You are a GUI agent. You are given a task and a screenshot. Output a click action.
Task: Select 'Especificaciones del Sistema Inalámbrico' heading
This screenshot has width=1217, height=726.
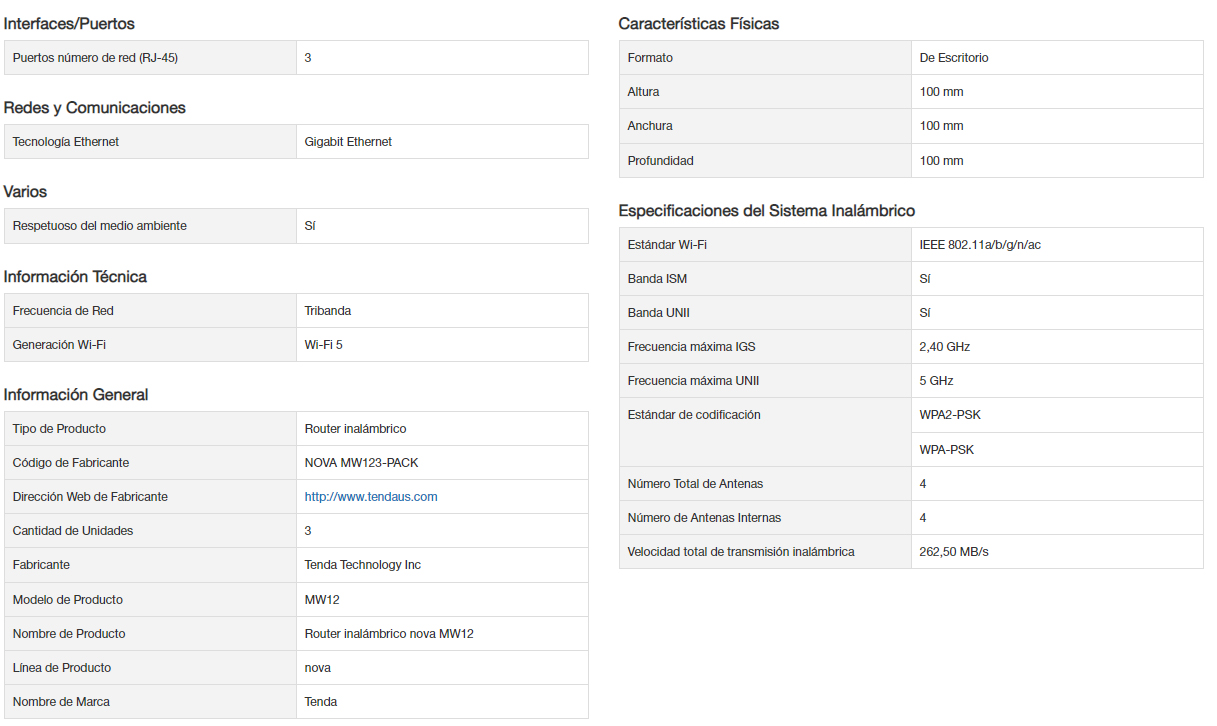(767, 211)
